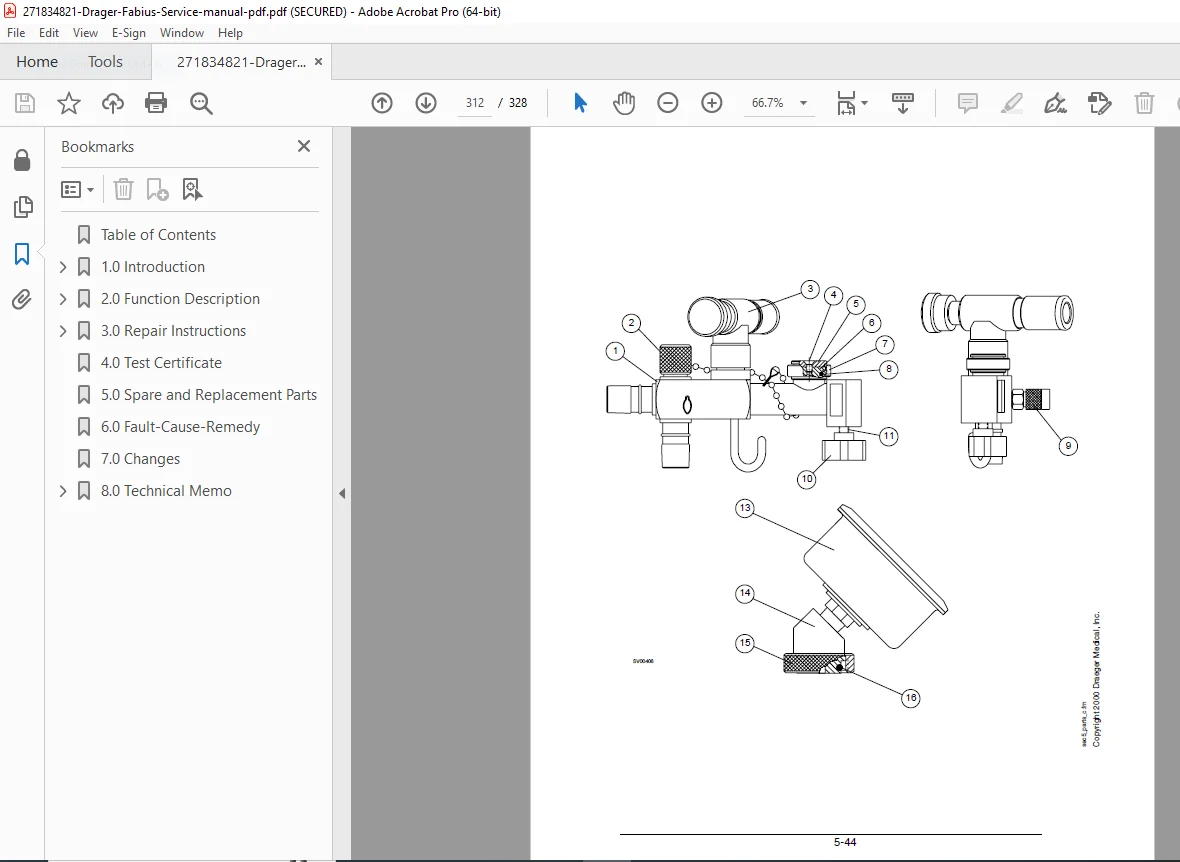The image size is (1180, 862).
Task: Select 2.0 Function Description bookmark label
Action: pos(181,299)
